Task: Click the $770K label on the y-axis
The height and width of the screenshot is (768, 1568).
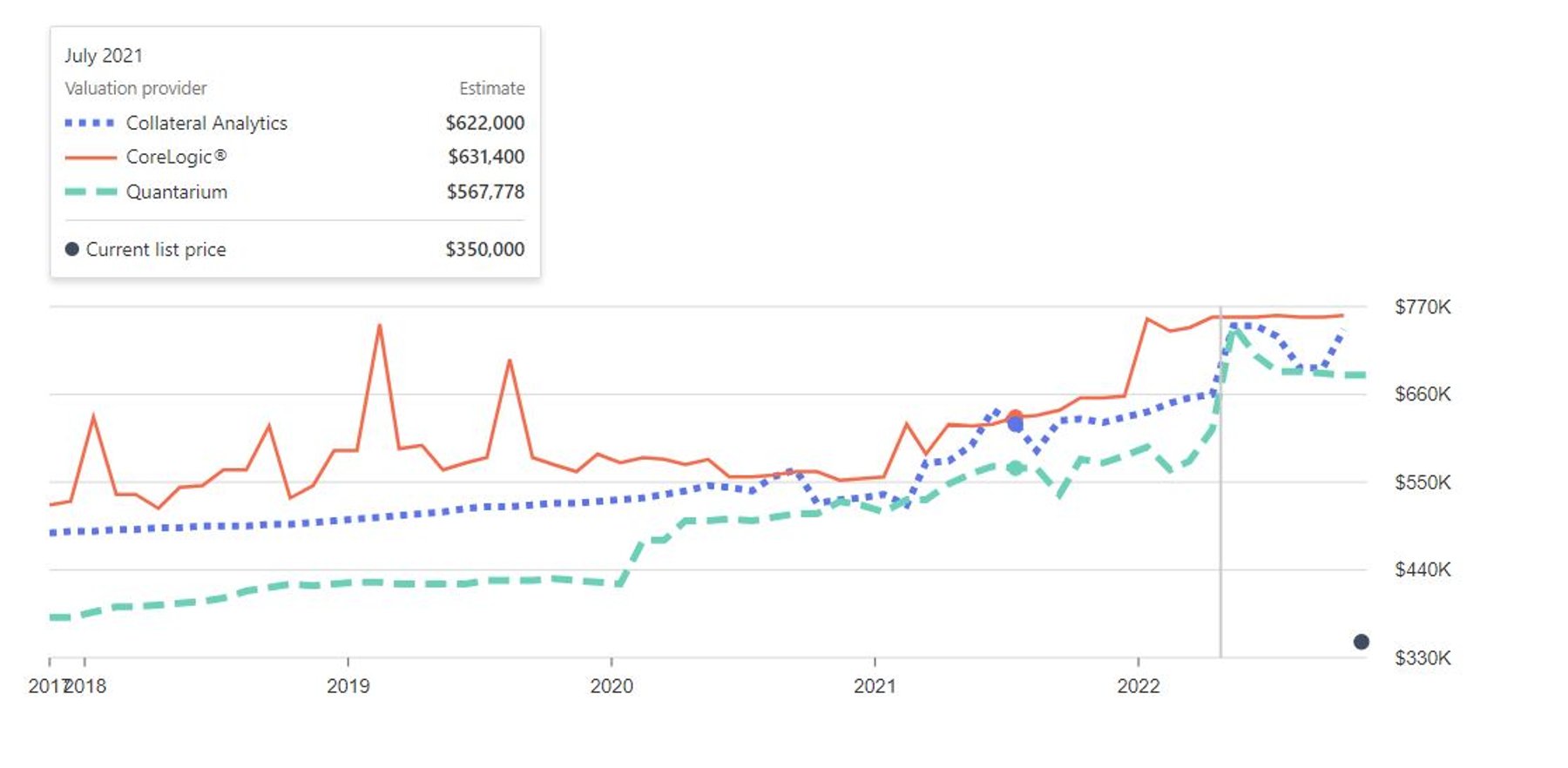Action: (1423, 307)
